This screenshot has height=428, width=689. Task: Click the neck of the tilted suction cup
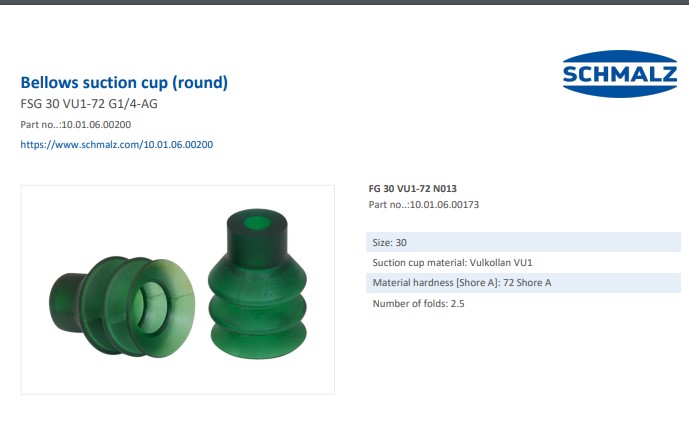68,302
